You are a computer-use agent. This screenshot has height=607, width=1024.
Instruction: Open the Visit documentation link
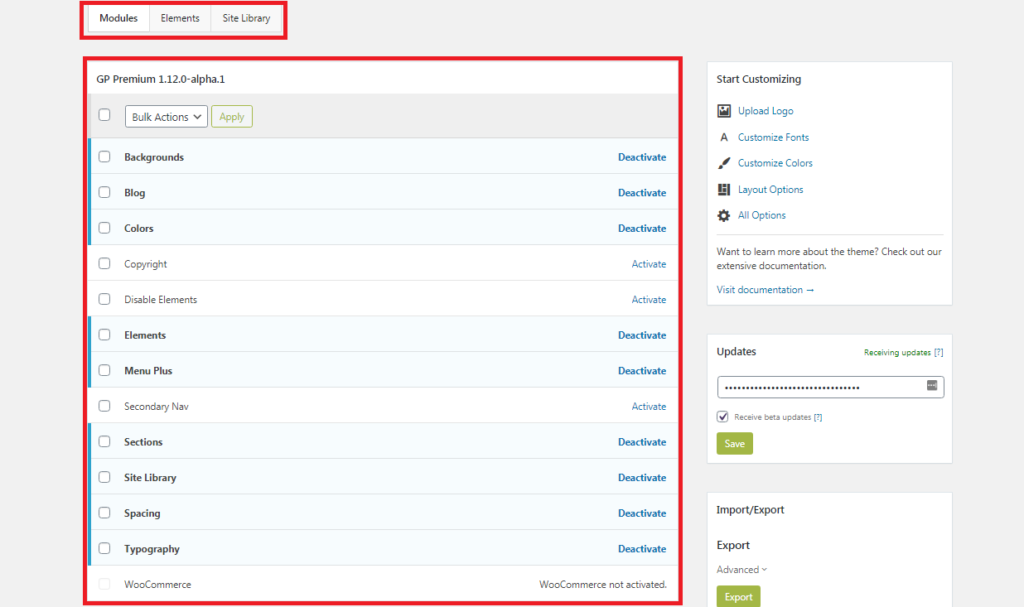pos(765,290)
